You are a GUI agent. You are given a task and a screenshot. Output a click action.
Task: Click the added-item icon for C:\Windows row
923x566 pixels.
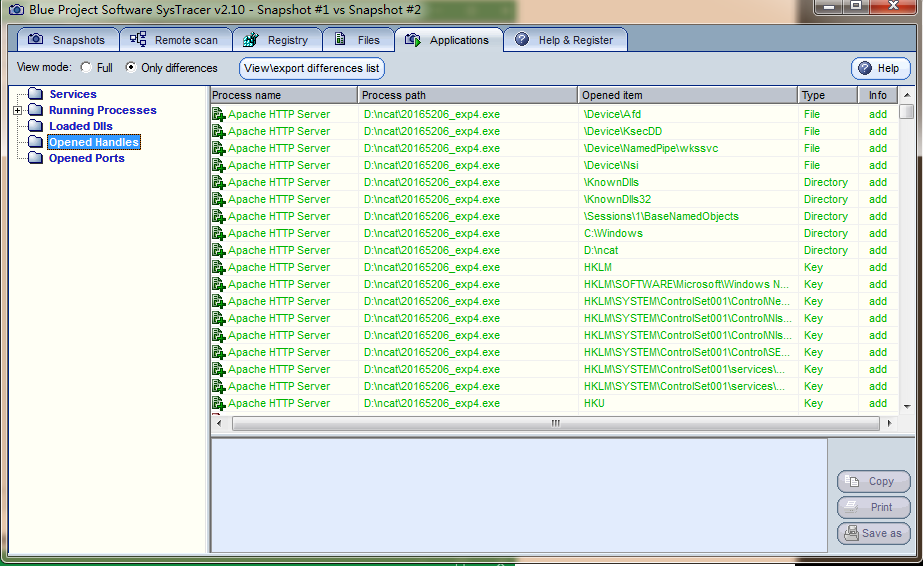[x=219, y=234]
